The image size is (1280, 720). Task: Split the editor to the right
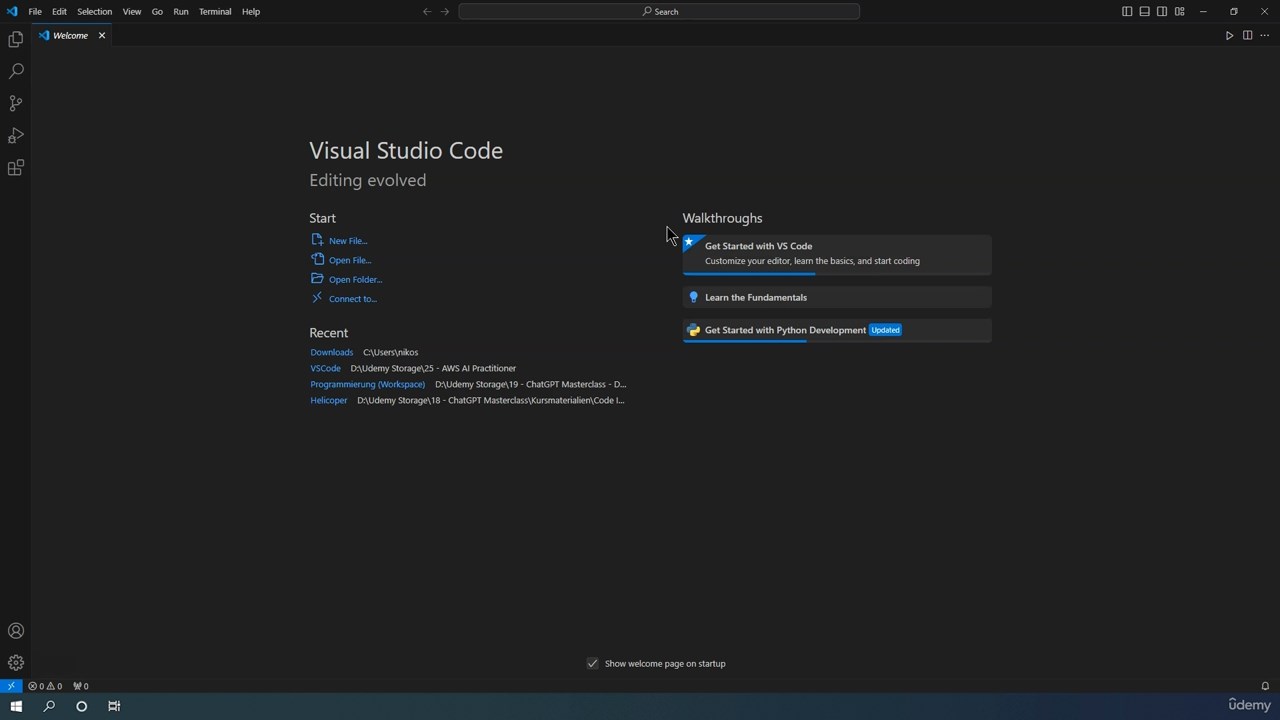tap(1247, 36)
